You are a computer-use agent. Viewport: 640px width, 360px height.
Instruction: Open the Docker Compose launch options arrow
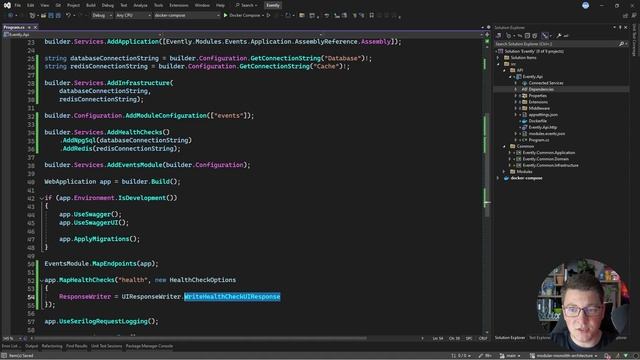click(262, 16)
